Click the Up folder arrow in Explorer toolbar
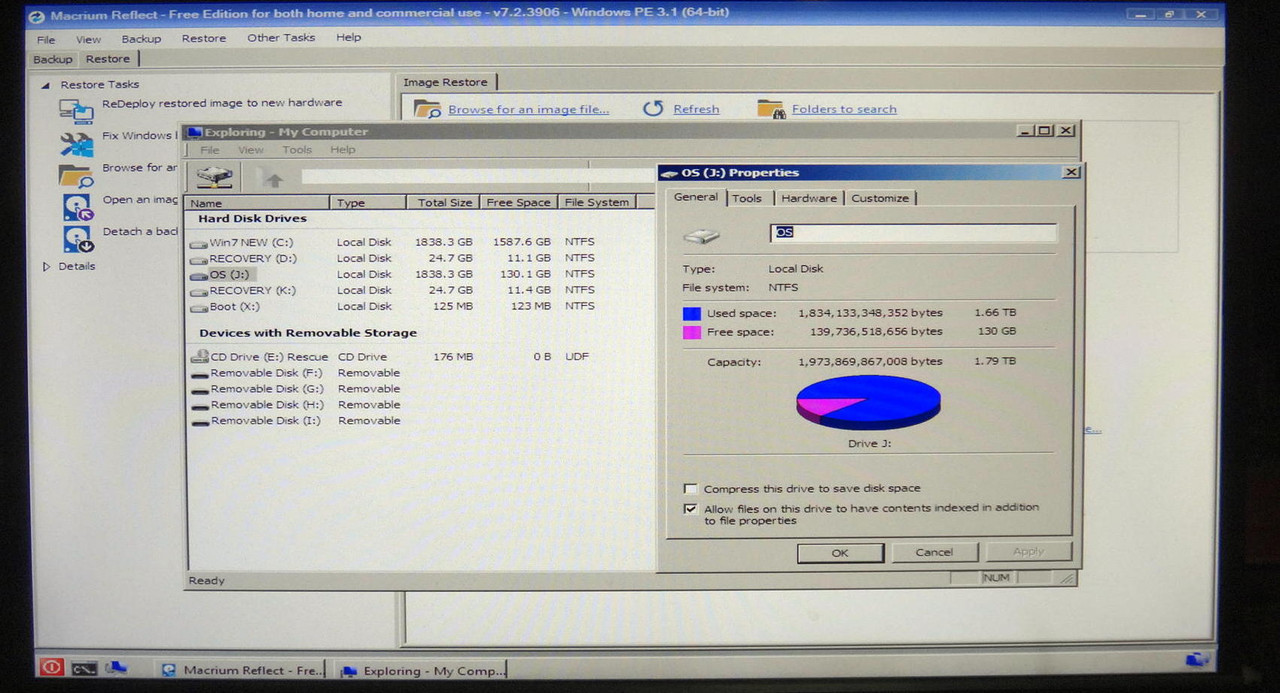This screenshot has height=693, width=1280. tap(273, 179)
